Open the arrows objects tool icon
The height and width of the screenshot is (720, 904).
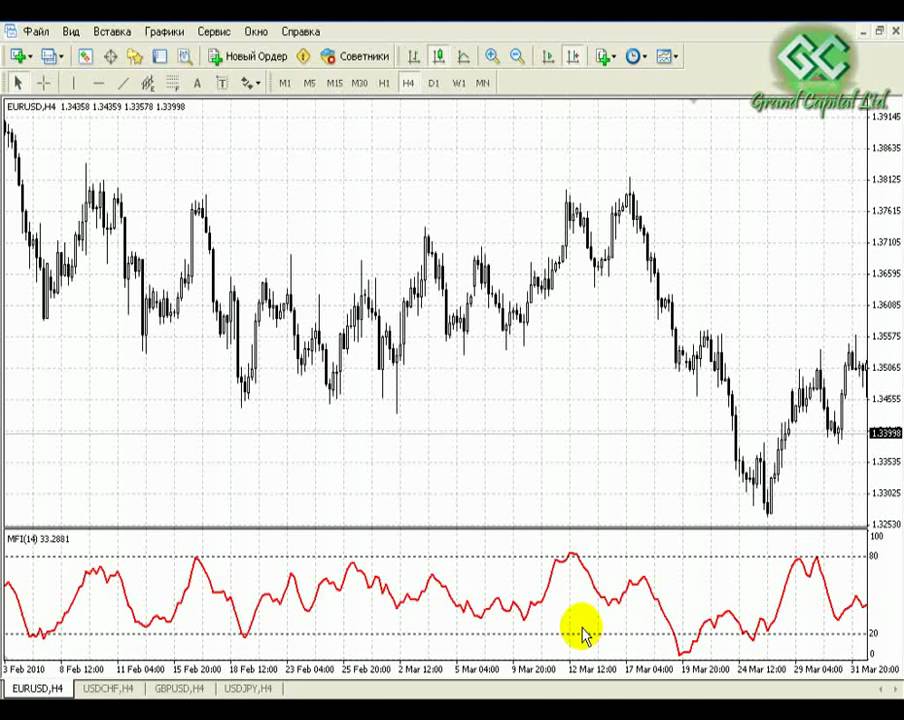(246, 83)
